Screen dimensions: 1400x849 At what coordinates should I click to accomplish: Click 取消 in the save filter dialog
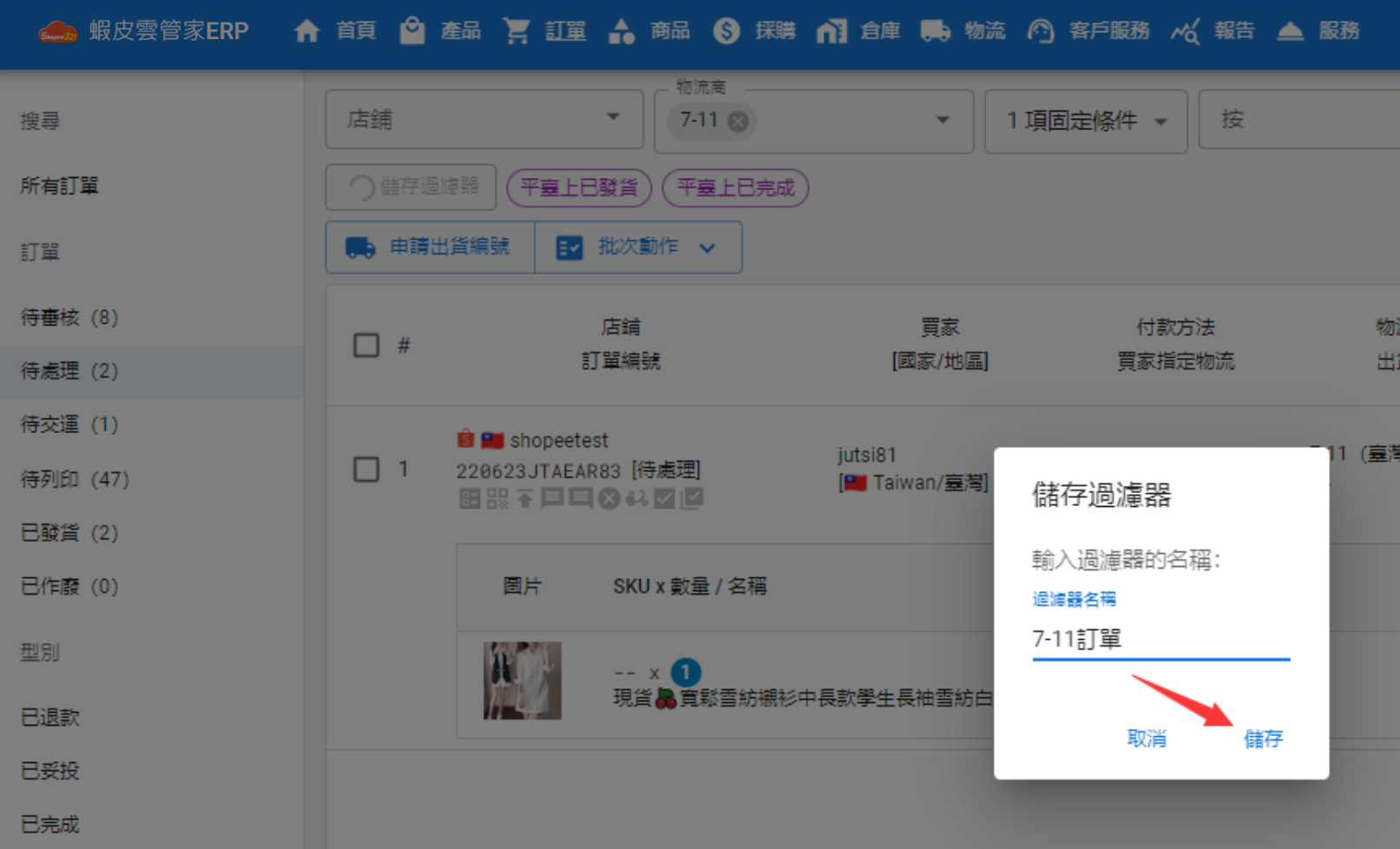[x=1147, y=739]
